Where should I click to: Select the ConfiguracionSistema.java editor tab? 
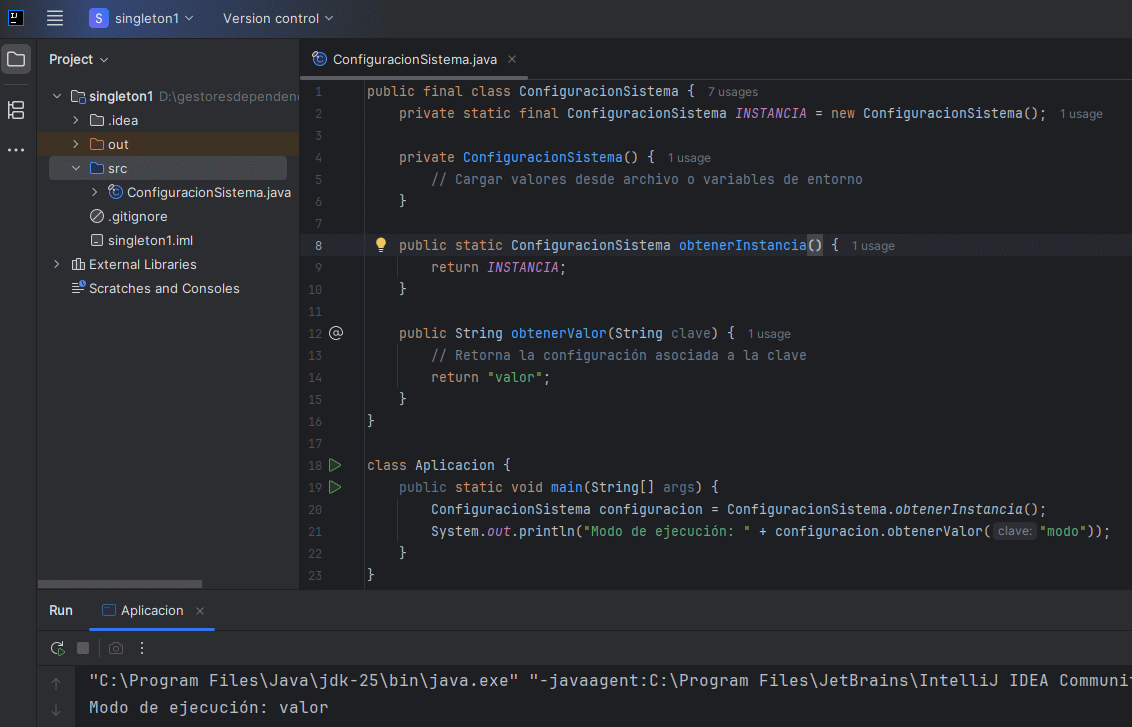[413, 59]
